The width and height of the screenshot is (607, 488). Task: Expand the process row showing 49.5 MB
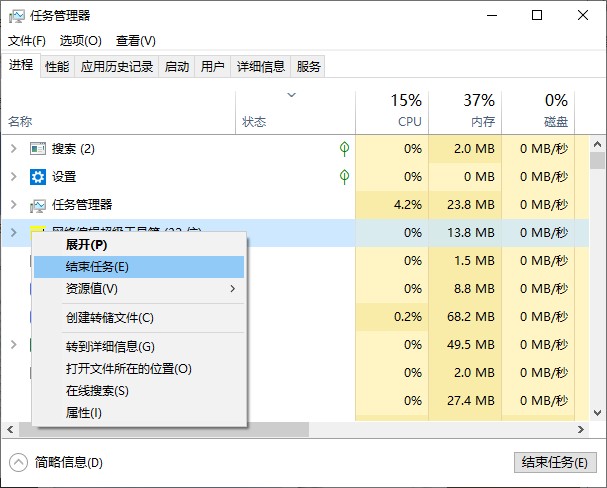click(14, 344)
